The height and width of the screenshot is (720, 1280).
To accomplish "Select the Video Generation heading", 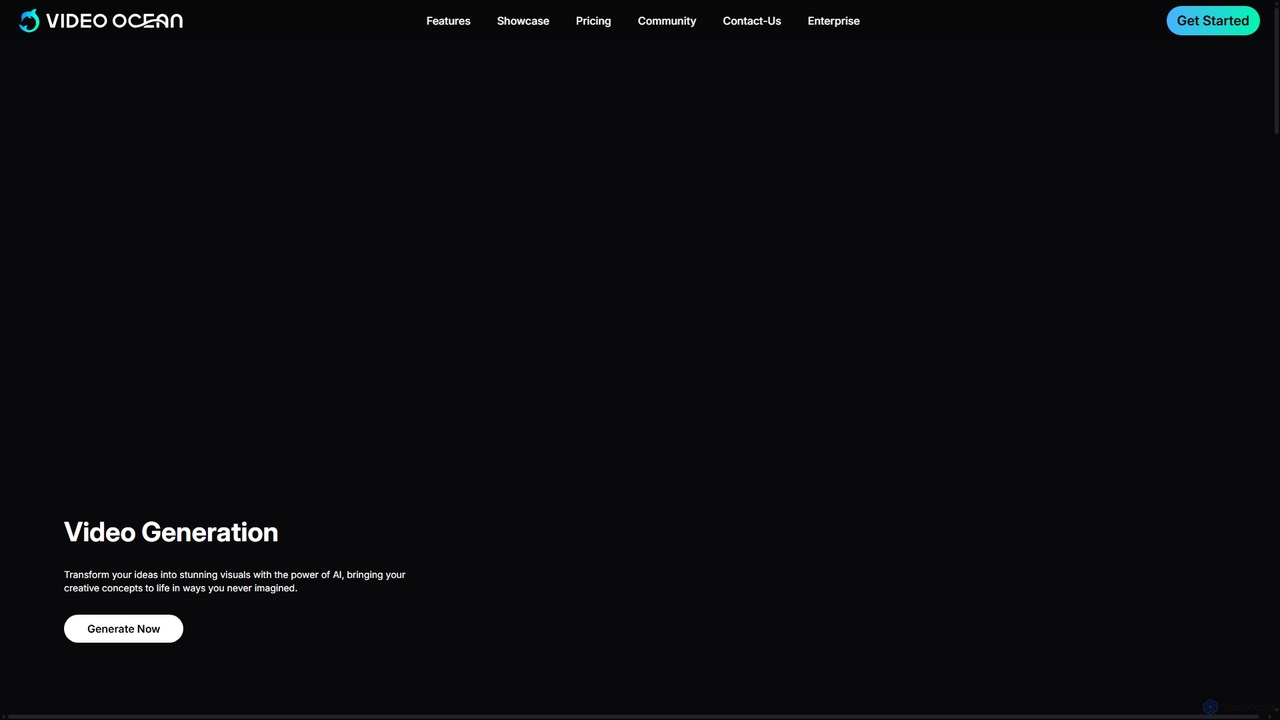I will [x=171, y=532].
